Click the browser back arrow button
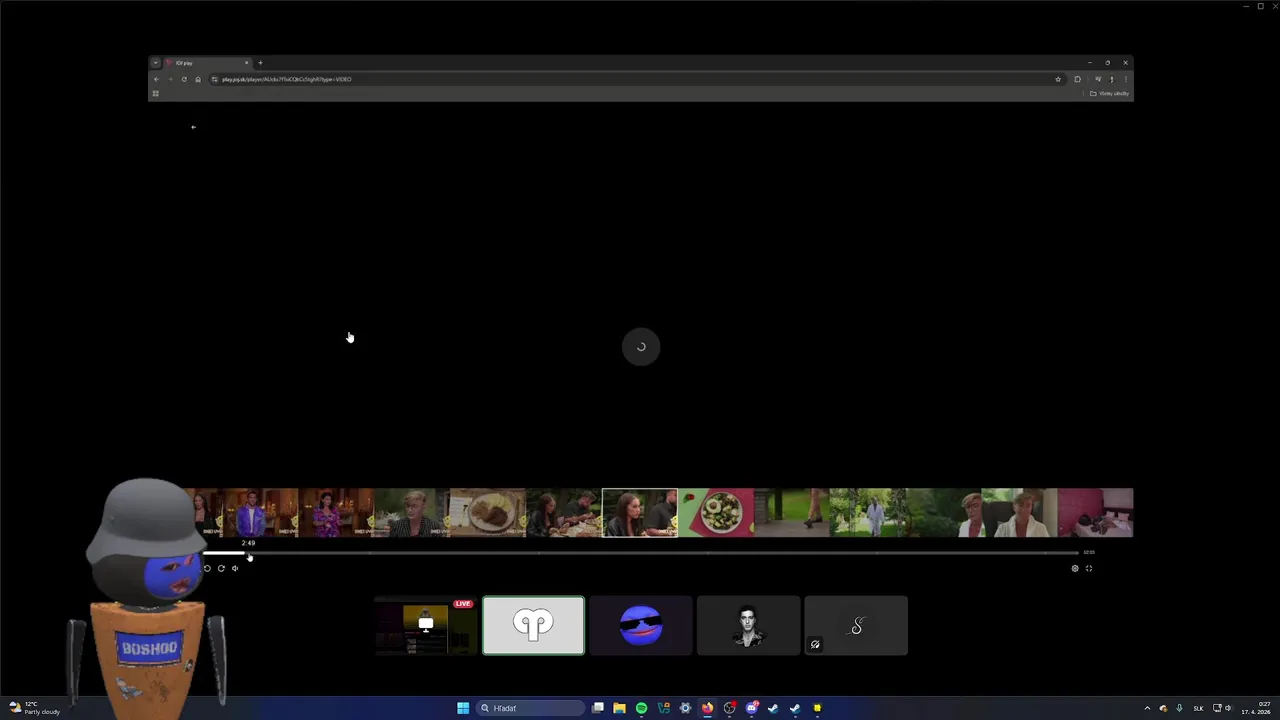This screenshot has height=720, width=1280. tap(156, 79)
